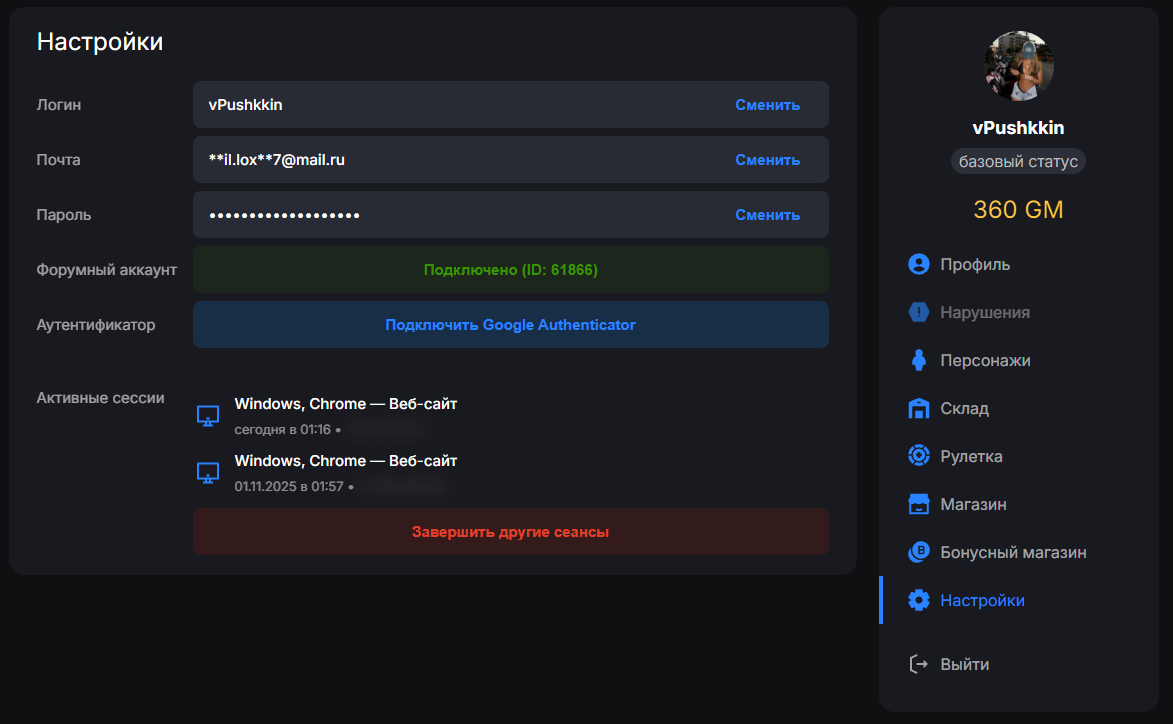This screenshot has height=724, width=1173.
Task: Click the user avatar picture
Action: coord(1019,66)
